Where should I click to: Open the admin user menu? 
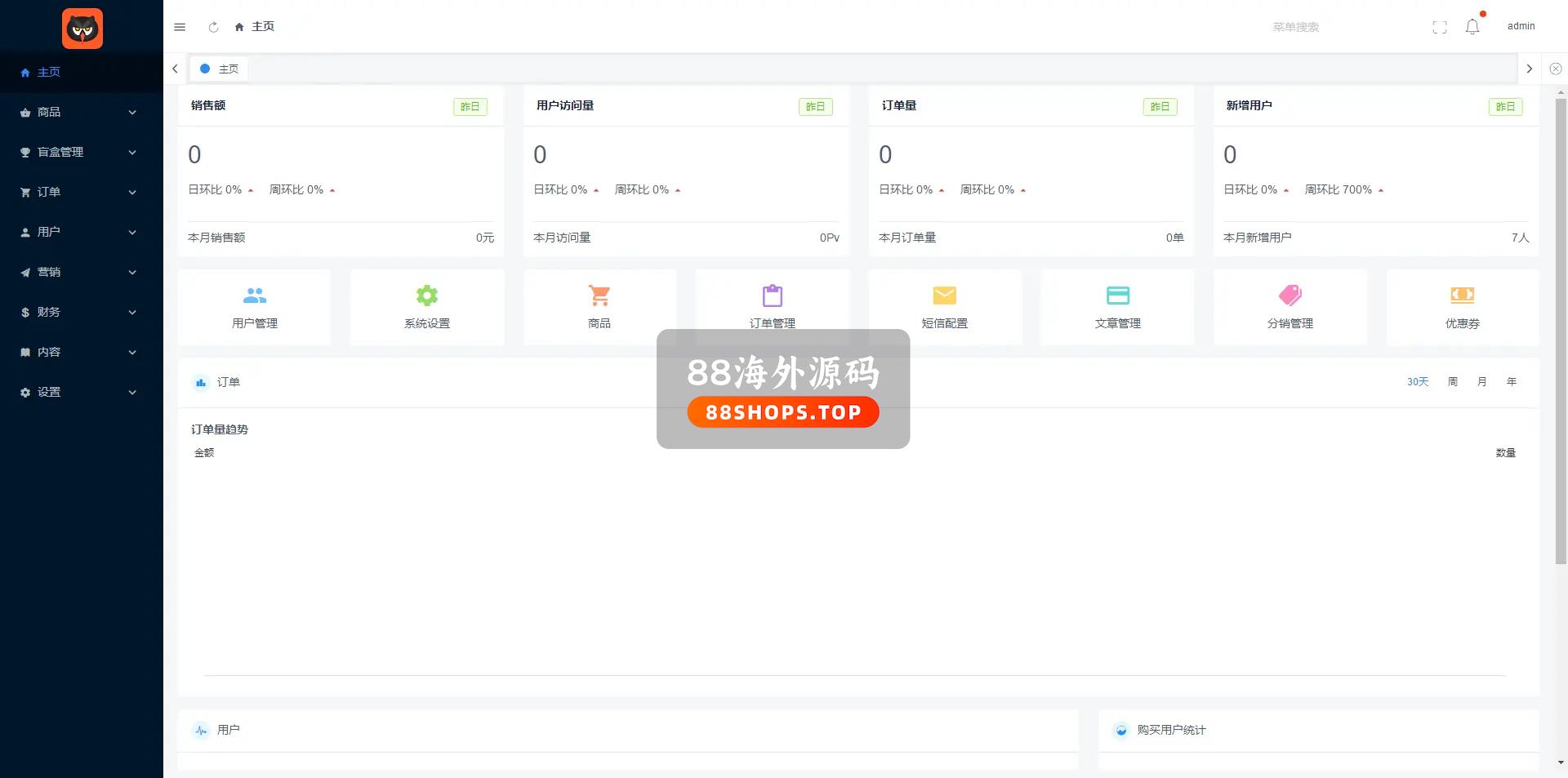(x=1521, y=26)
